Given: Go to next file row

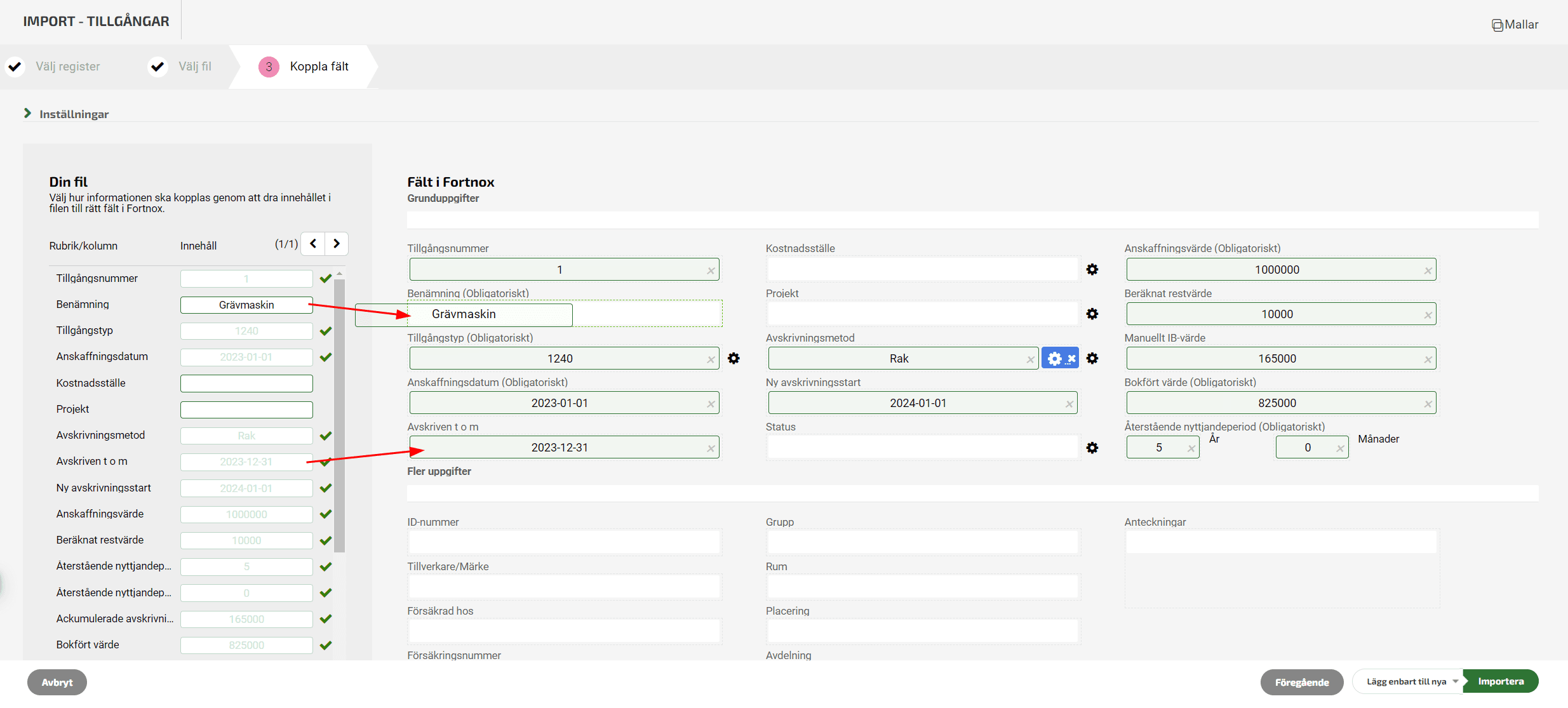Looking at the screenshot, I should [337, 244].
